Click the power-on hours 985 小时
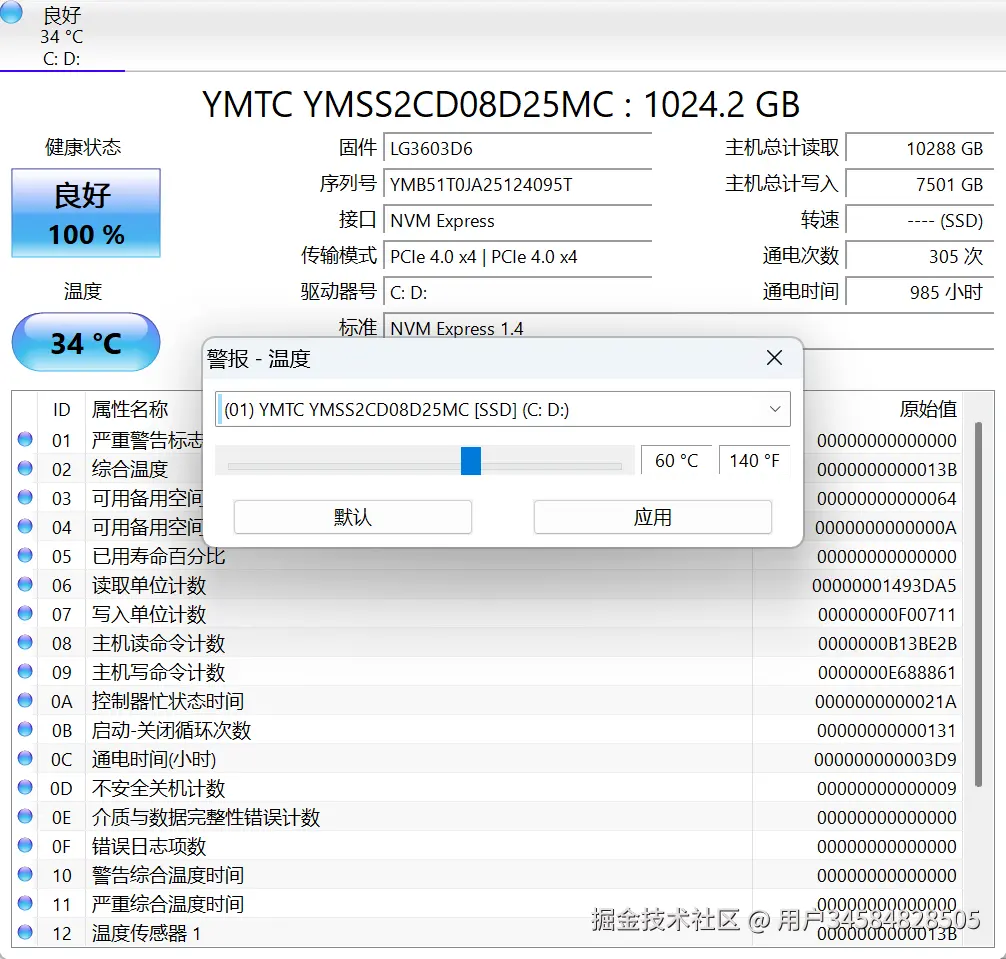 [x=919, y=293]
